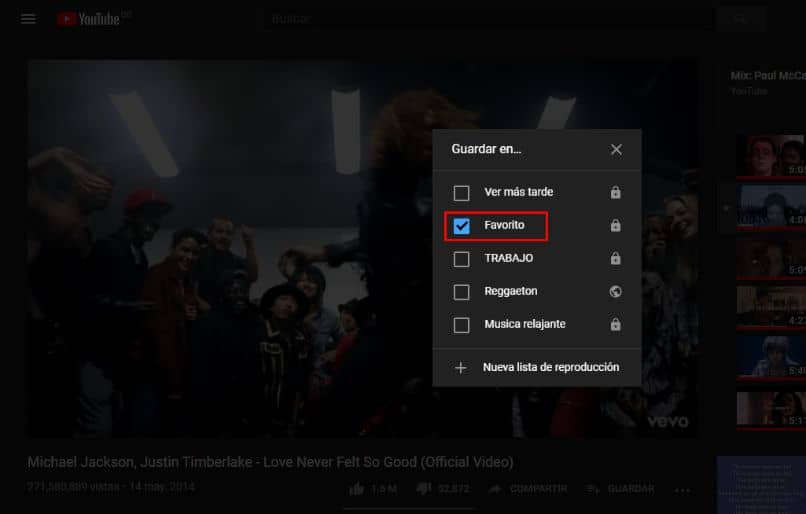Viewport: 806px width, 514px height.
Task: Click the globe icon next to Reggaeton
Action: [x=615, y=291]
